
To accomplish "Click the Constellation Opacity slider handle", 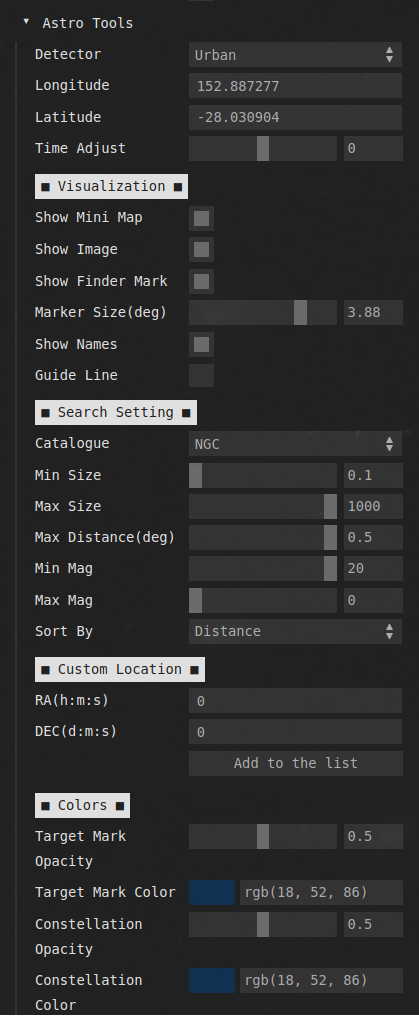I will click(x=263, y=925).
